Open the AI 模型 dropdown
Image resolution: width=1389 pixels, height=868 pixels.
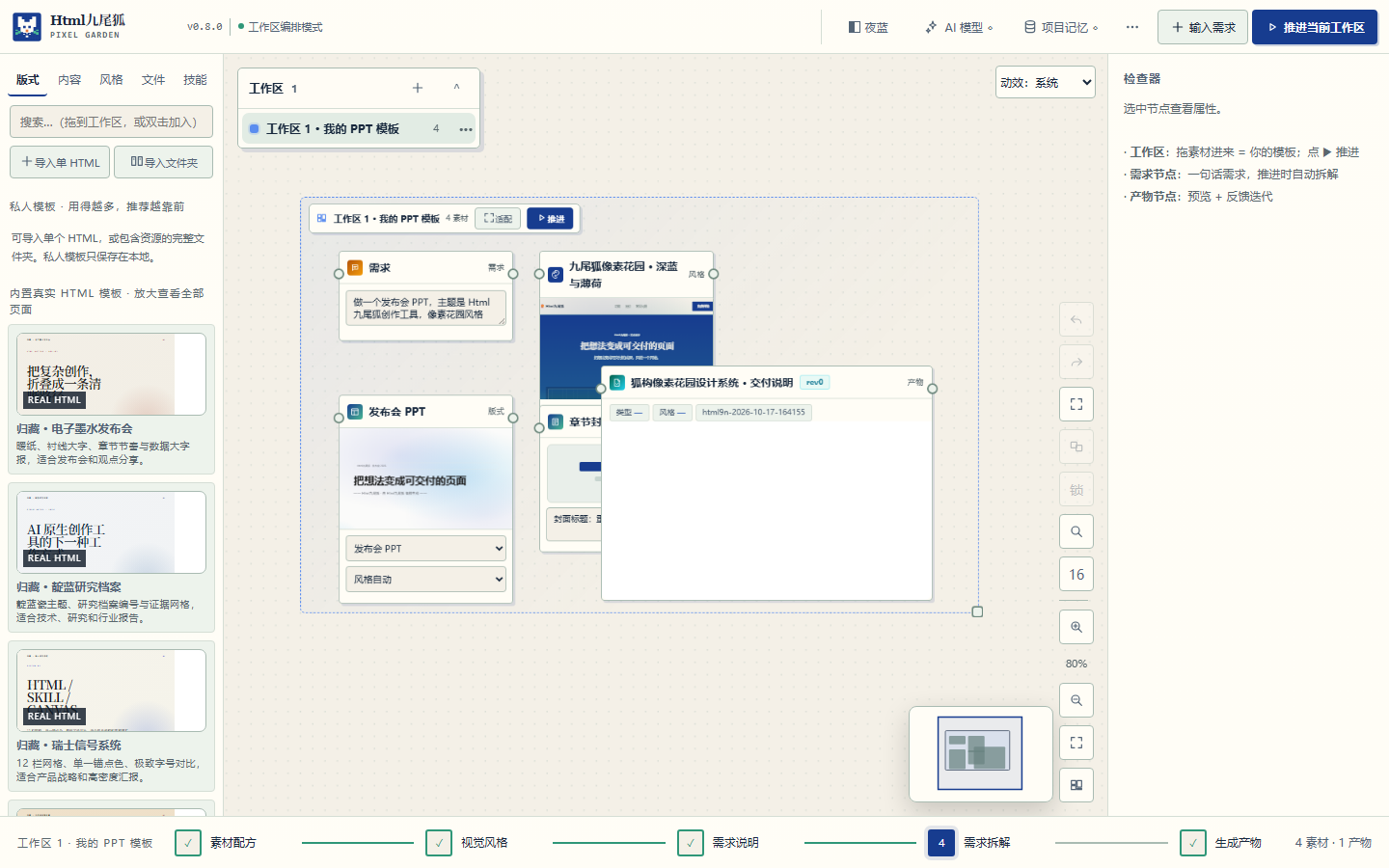pos(959,27)
